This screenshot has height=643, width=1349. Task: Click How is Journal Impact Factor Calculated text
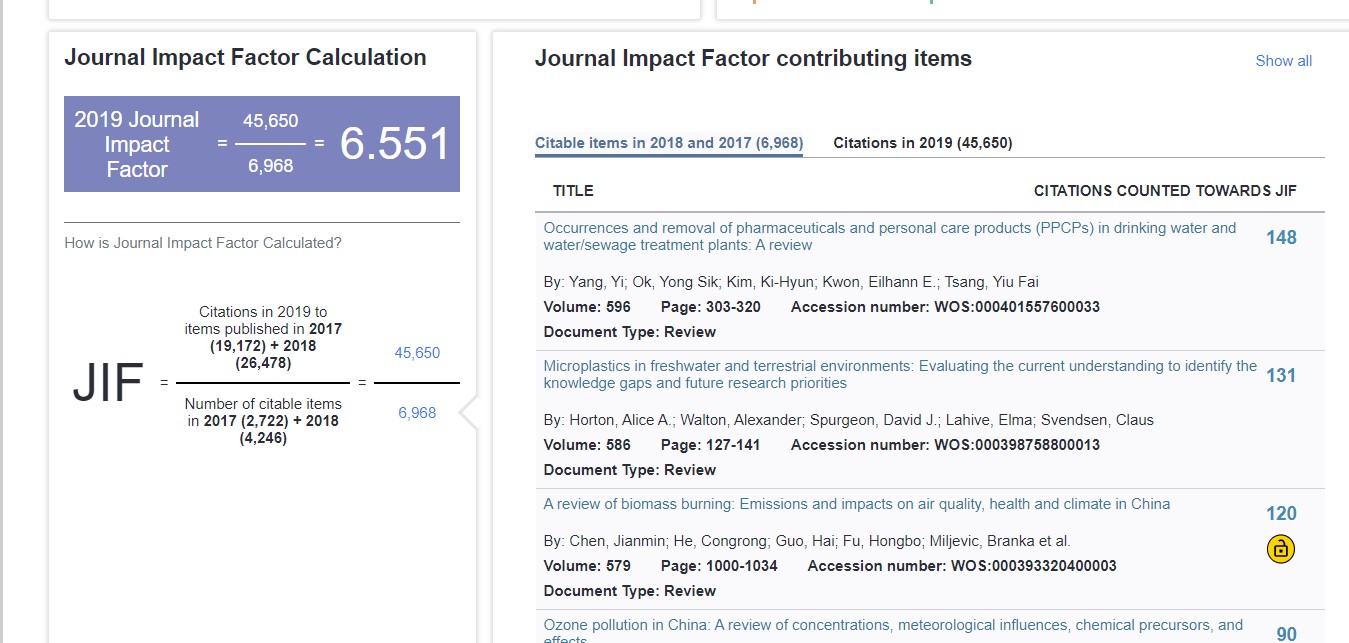coord(203,243)
